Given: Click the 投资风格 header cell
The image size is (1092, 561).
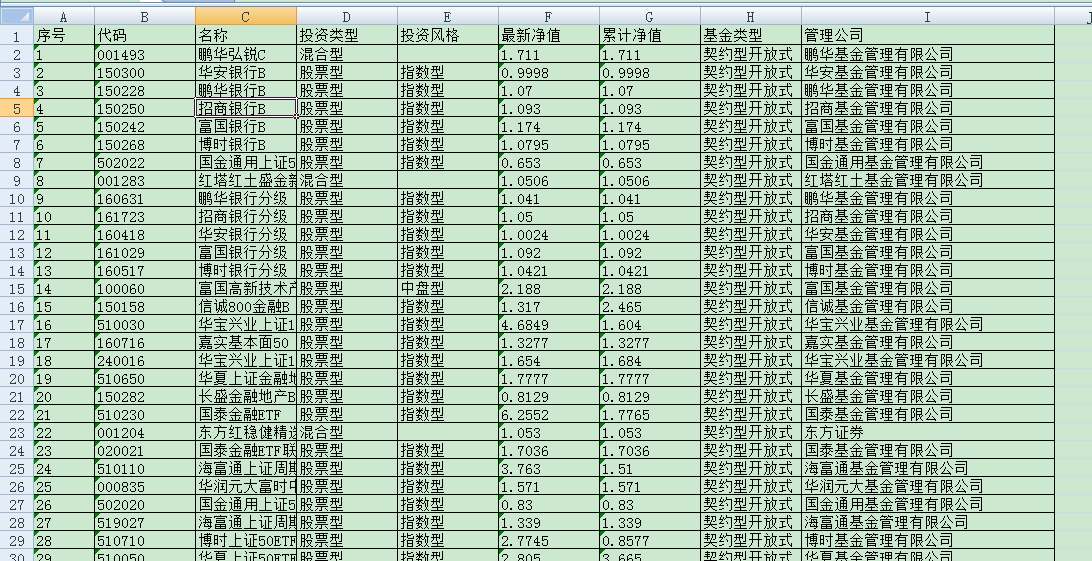Looking at the screenshot, I should [448, 35].
